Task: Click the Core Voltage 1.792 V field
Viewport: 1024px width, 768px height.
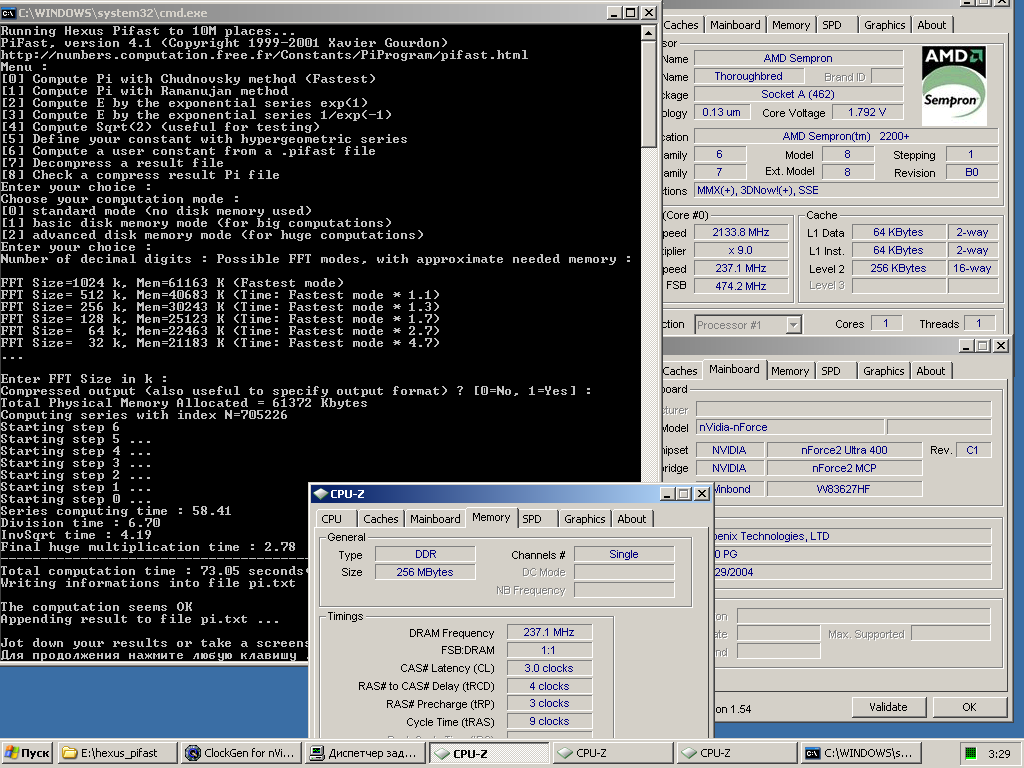Action: coord(867,112)
